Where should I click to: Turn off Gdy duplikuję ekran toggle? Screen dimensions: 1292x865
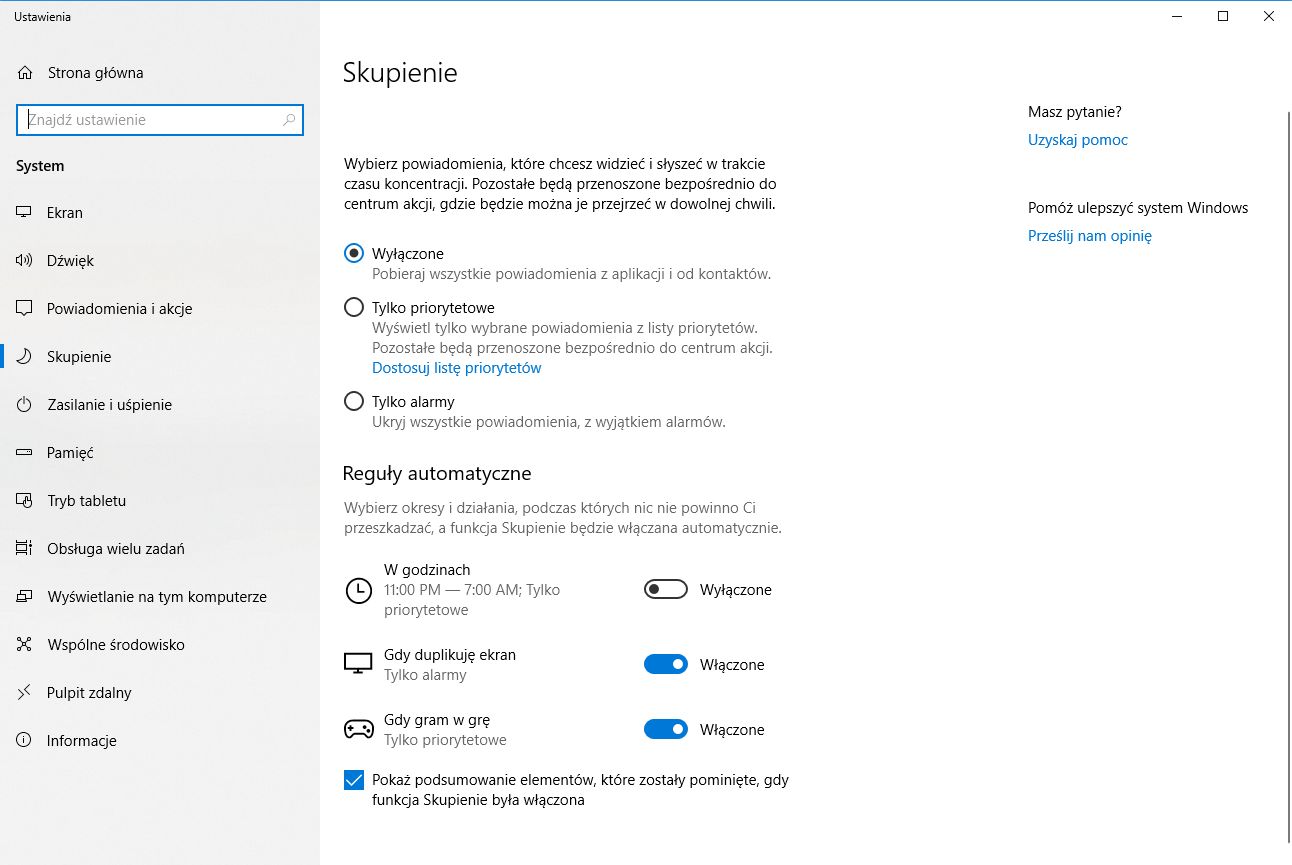tap(666, 665)
